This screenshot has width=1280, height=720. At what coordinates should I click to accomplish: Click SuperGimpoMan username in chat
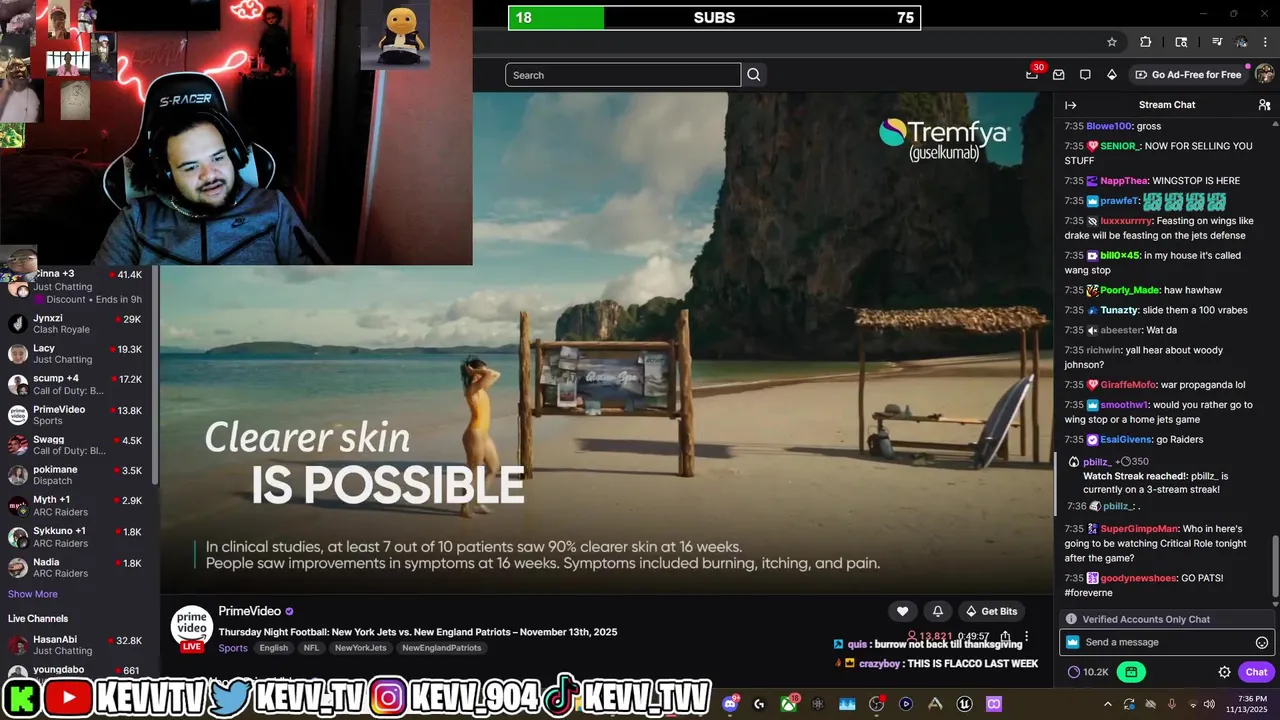[1139, 528]
